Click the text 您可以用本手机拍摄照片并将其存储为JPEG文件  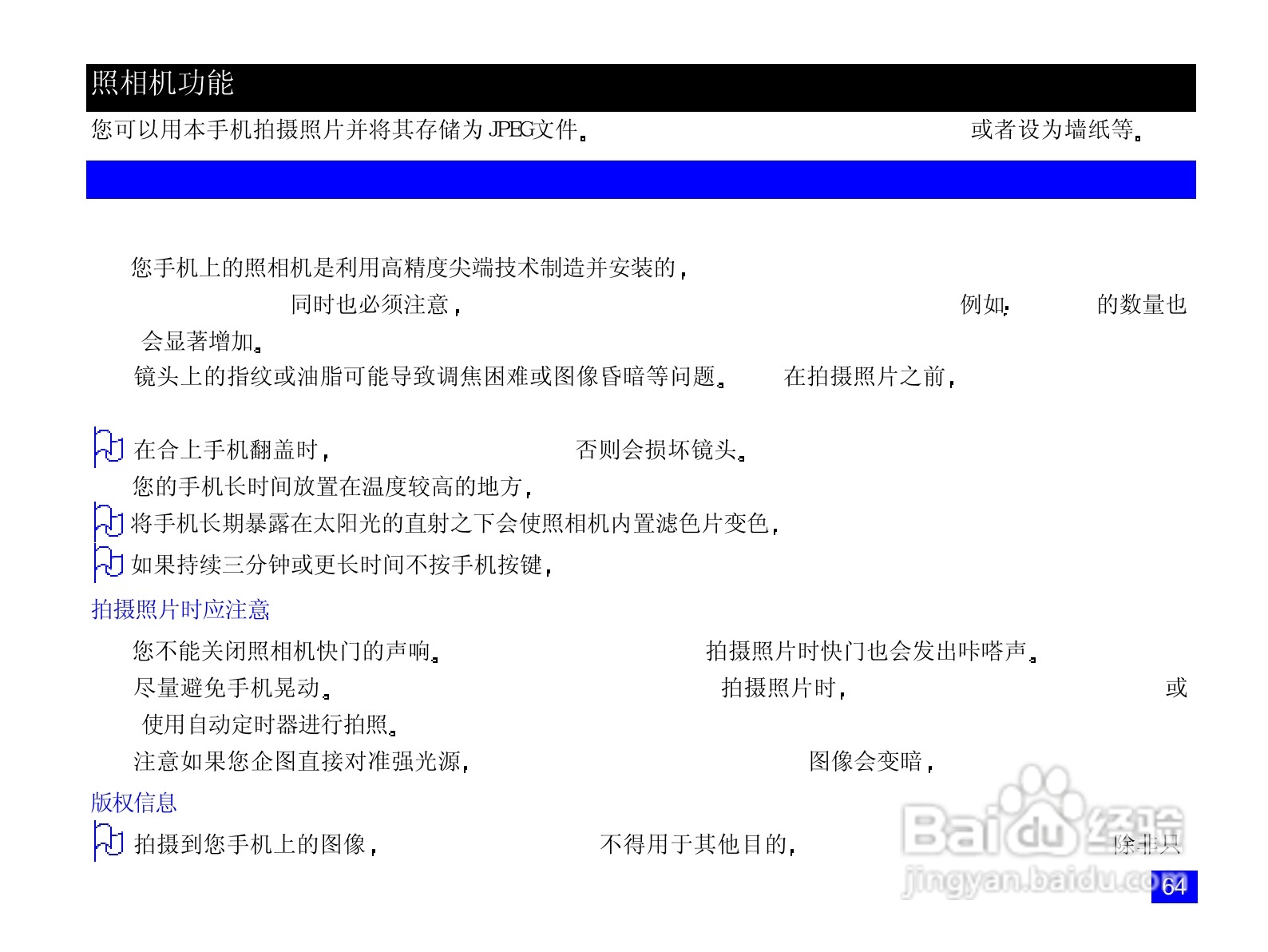click(340, 129)
